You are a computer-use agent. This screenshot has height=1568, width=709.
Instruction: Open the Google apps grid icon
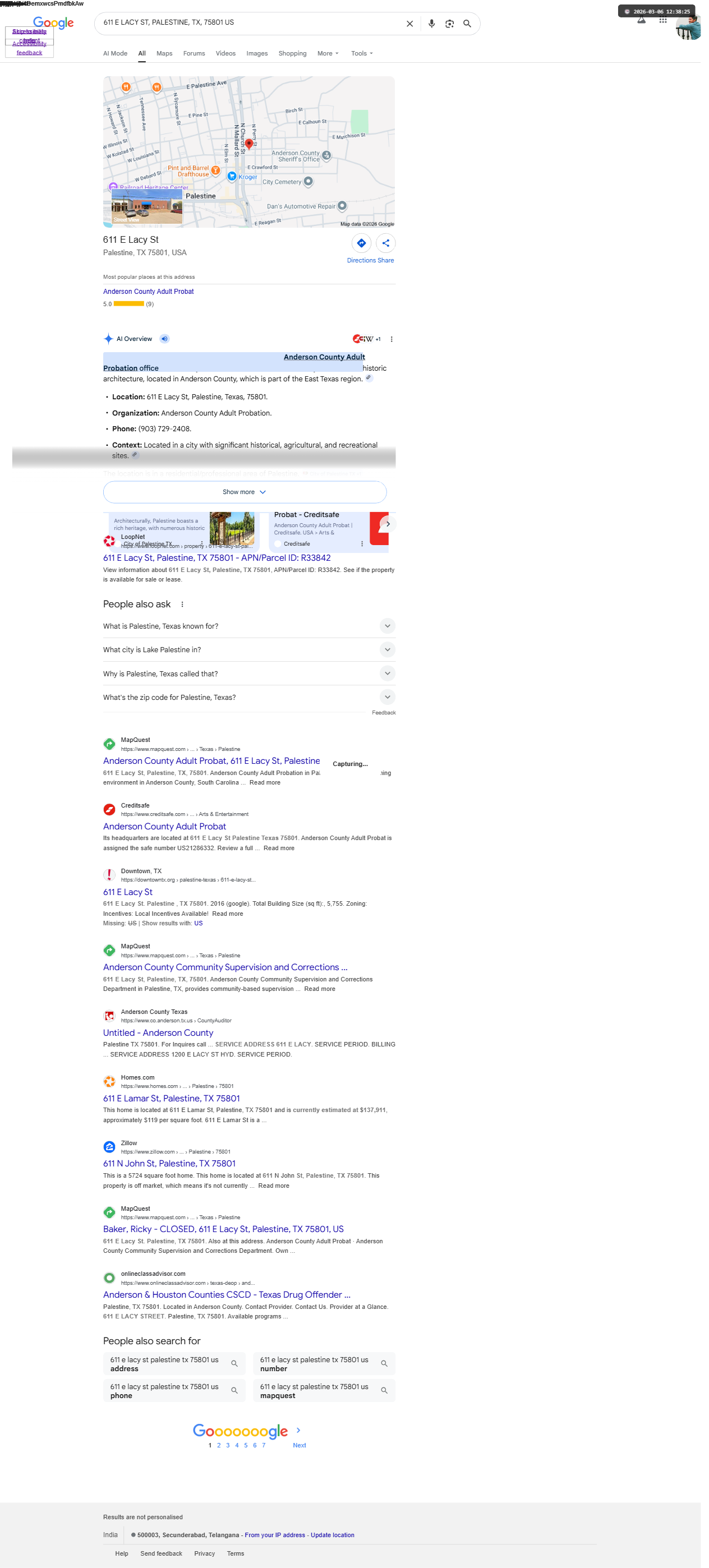pos(663,21)
